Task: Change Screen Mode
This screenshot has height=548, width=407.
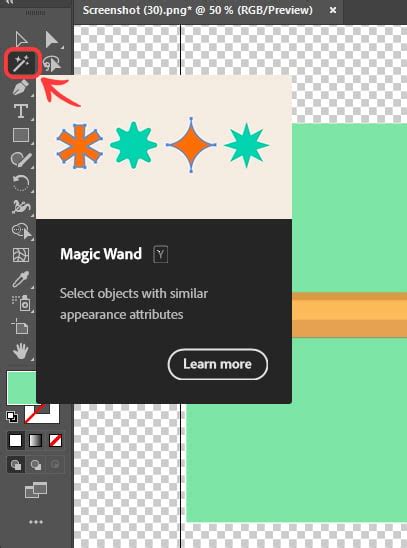Action: (36, 490)
